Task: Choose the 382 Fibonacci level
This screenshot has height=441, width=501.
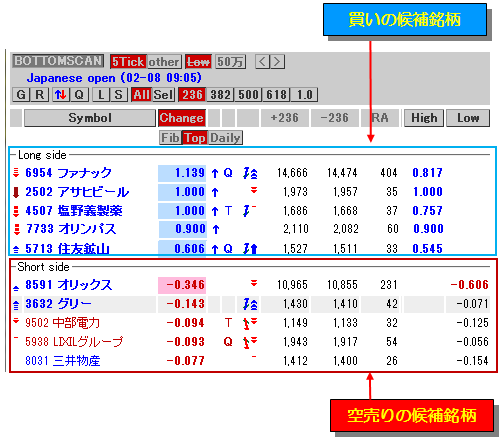Action: coord(220,95)
